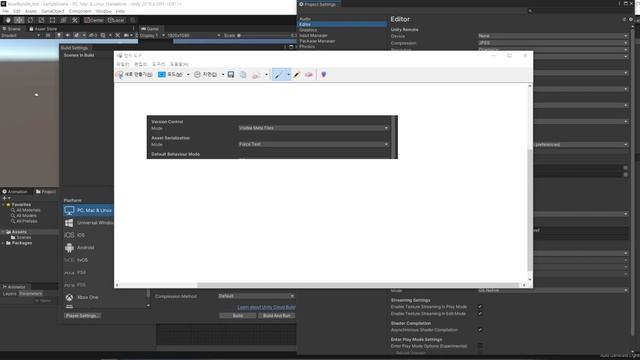
Task: Switch to the Asset Store tab
Action: (x=43, y=29)
